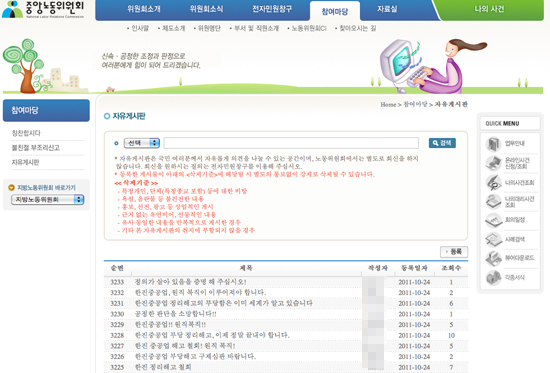This screenshot has height=373, width=550.
Task: Expand 지방노동위원회 shortcut dropdown
Action: (x=47, y=200)
